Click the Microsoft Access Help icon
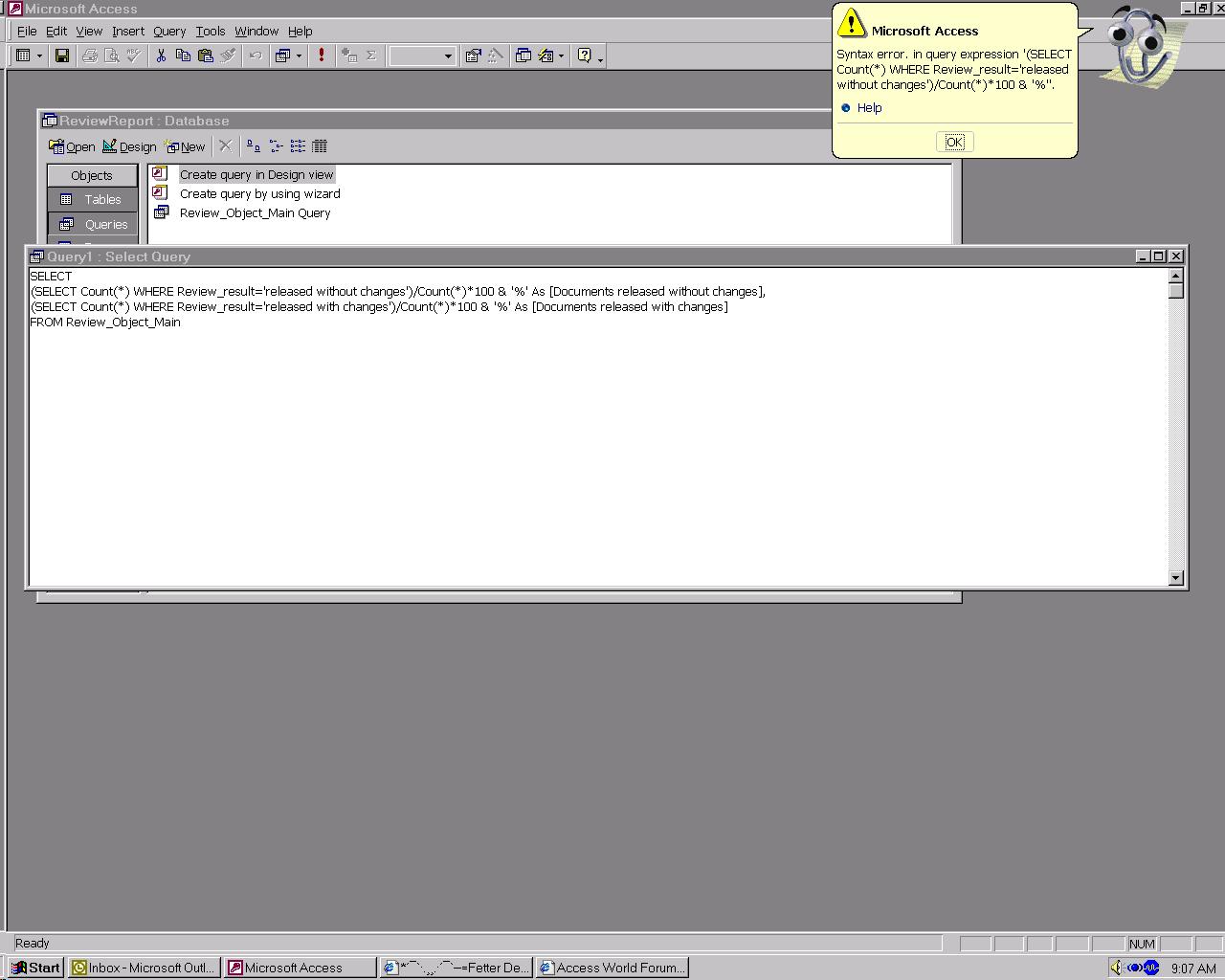 point(585,56)
